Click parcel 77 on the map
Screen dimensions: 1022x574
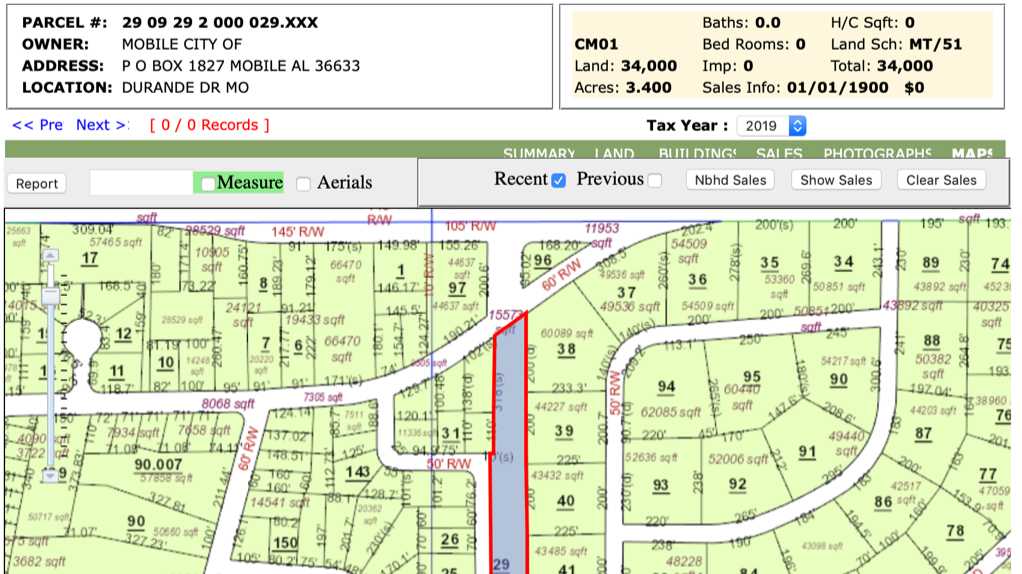click(x=987, y=474)
